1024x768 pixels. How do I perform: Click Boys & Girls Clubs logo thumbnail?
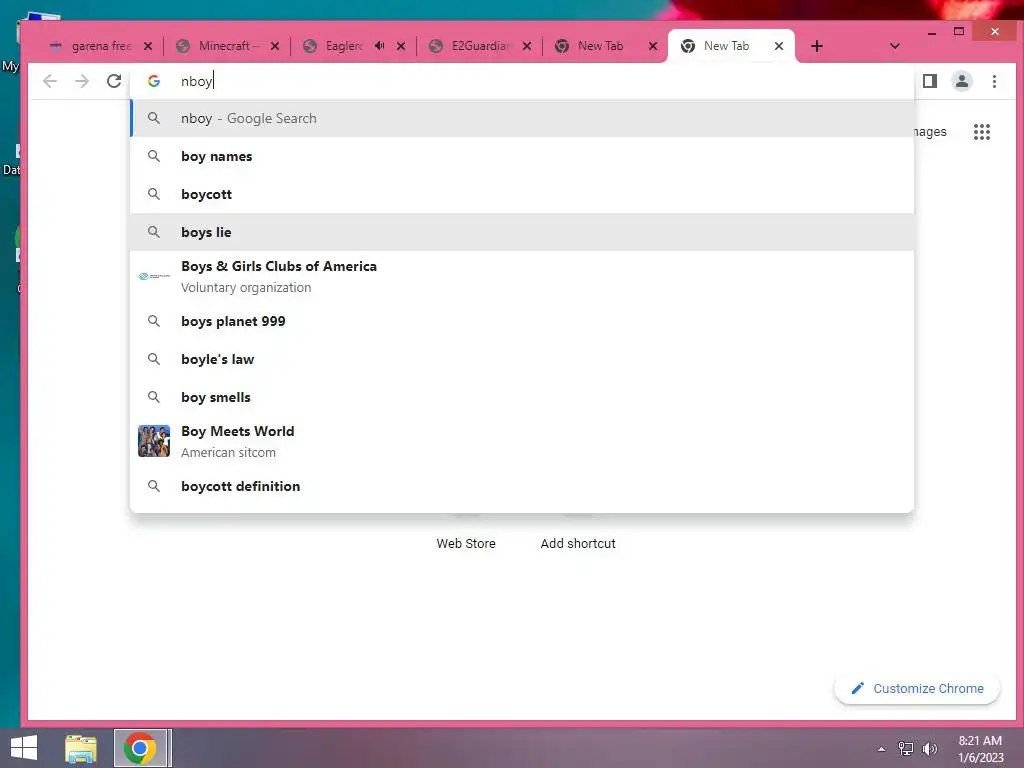coord(154,276)
